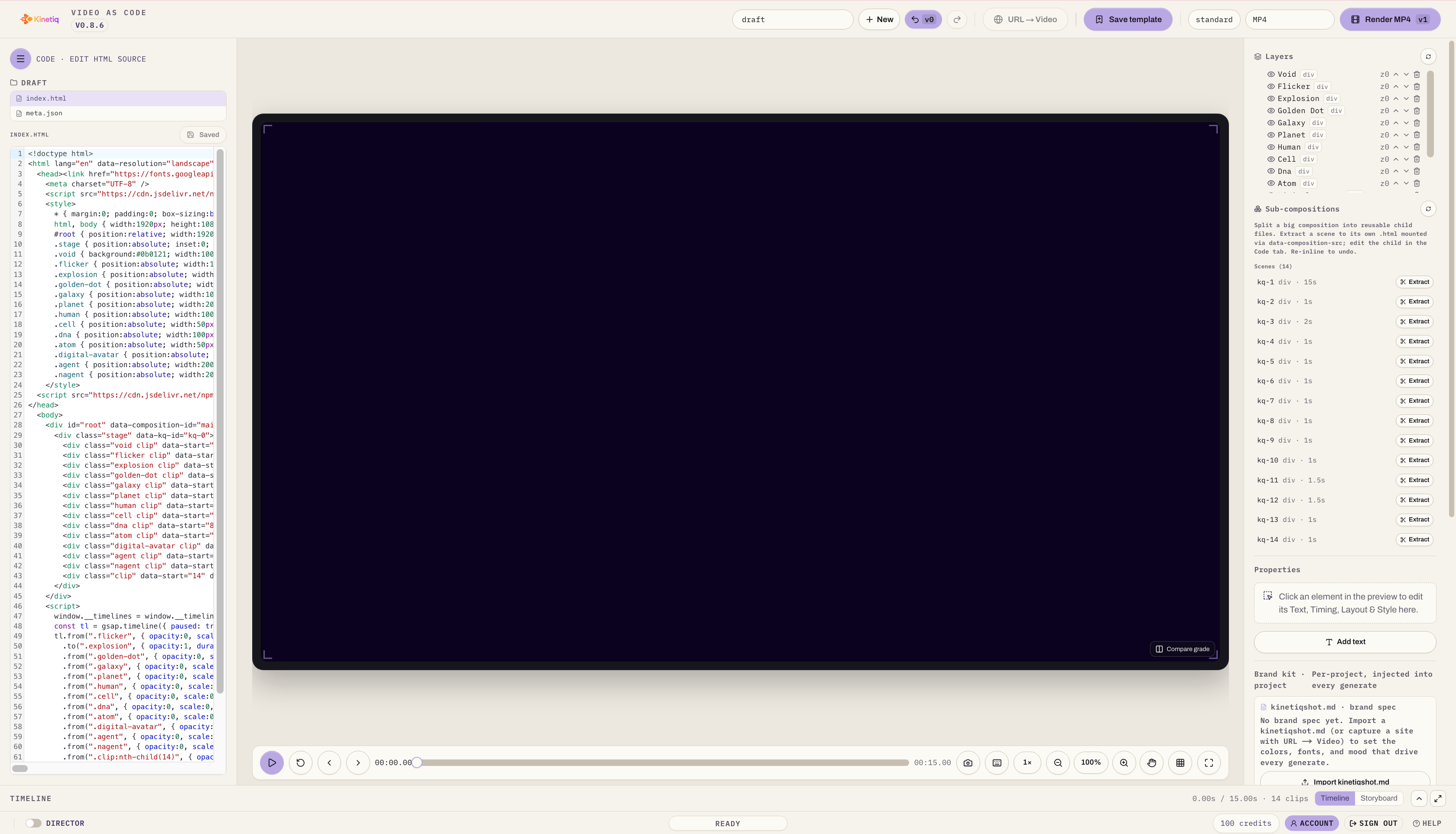Screen dimensions: 1456x834
Task: Hide the Void layer
Action: pos(1271,75)
